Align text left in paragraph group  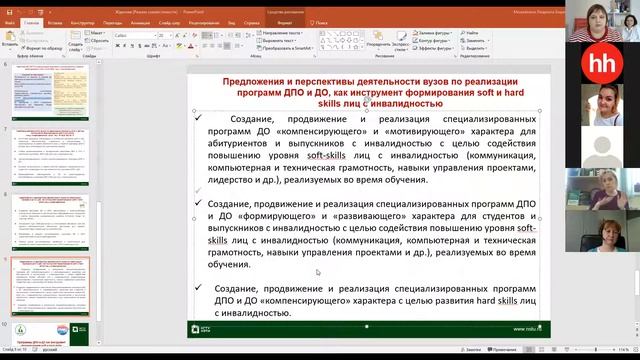pos(205,46)
